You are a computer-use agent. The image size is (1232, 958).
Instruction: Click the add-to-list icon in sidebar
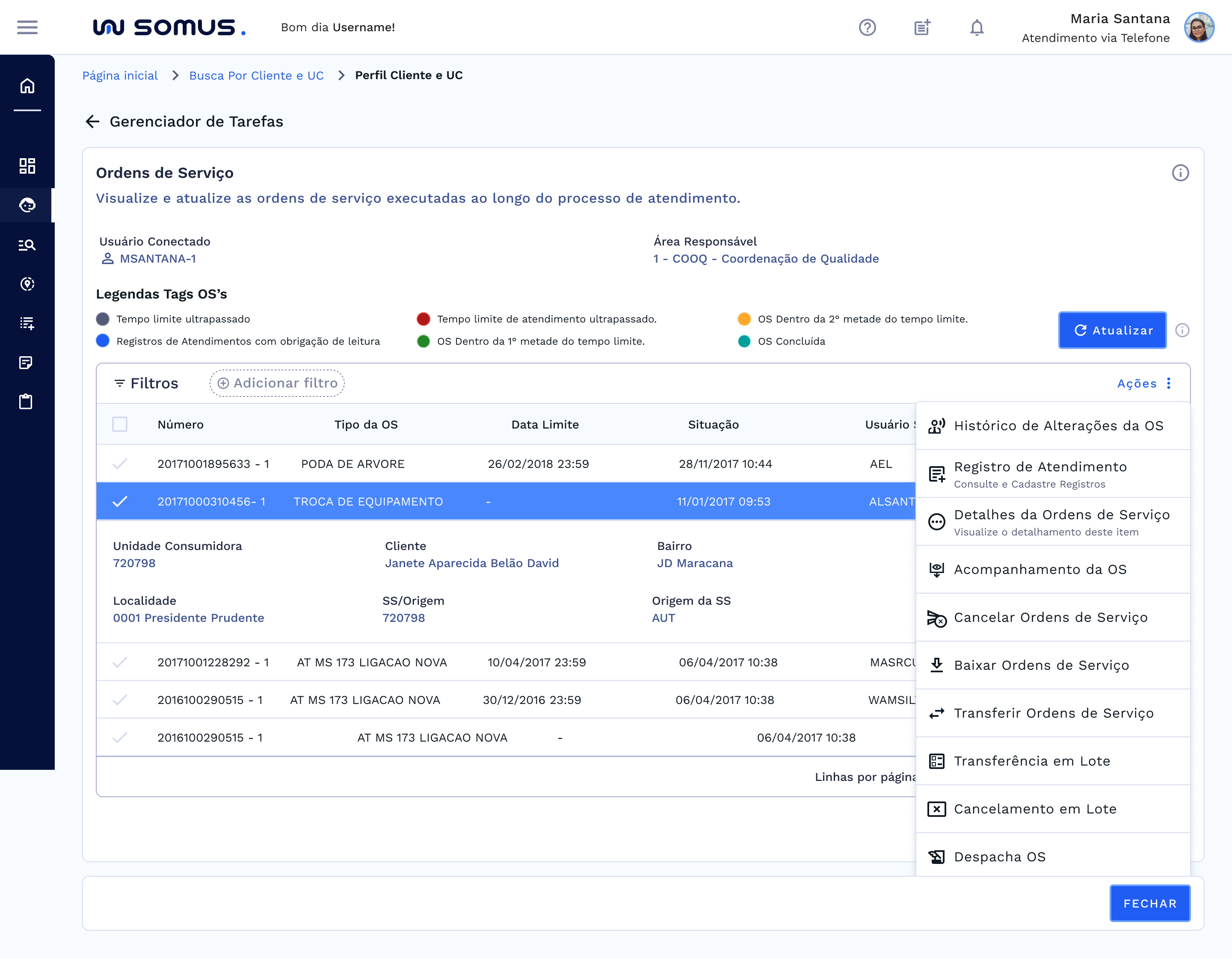tap(27, 324)
